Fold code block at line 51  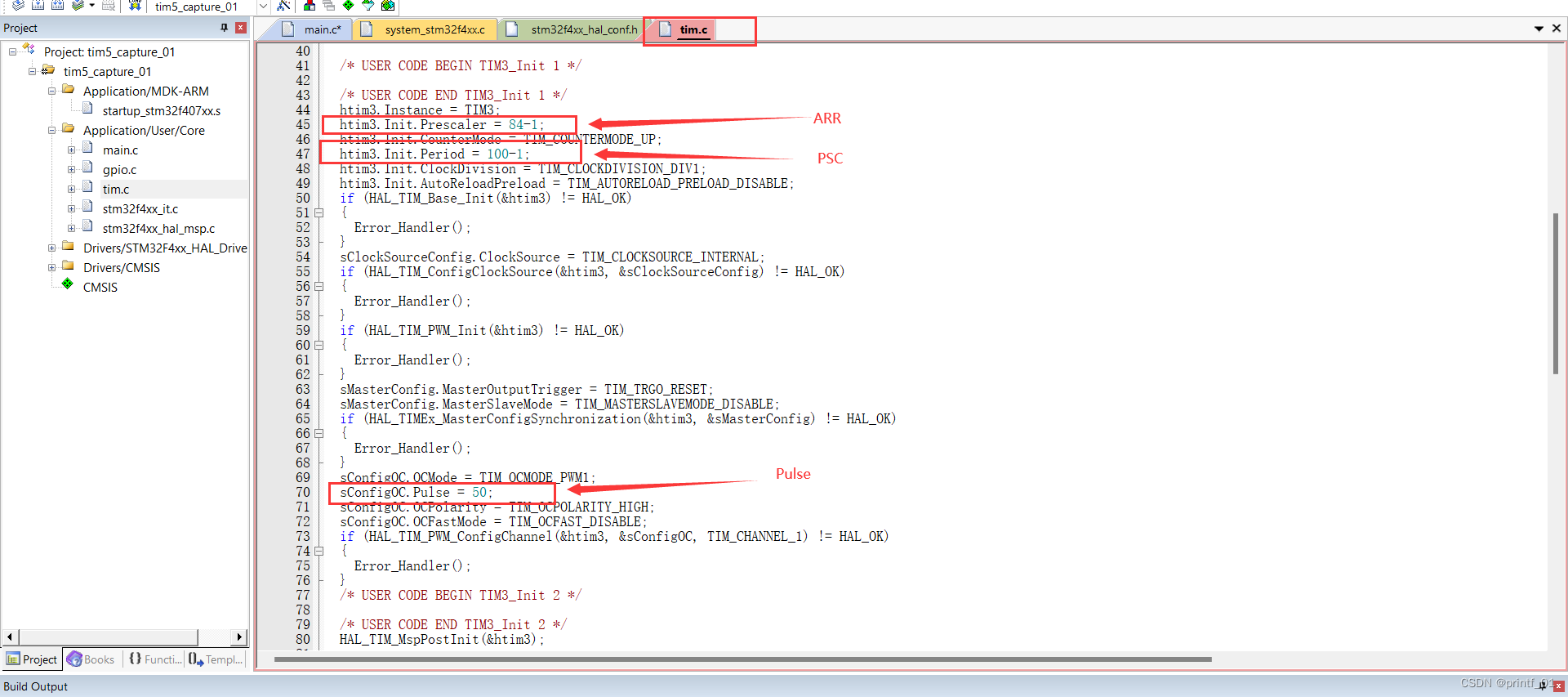pyautogui.click(x=319, y=212)
